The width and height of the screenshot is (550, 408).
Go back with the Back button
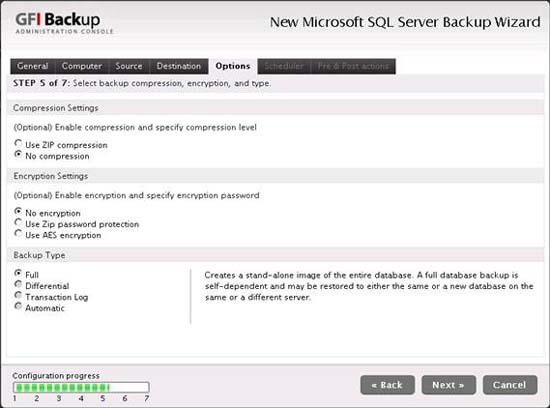coord(387,385)
